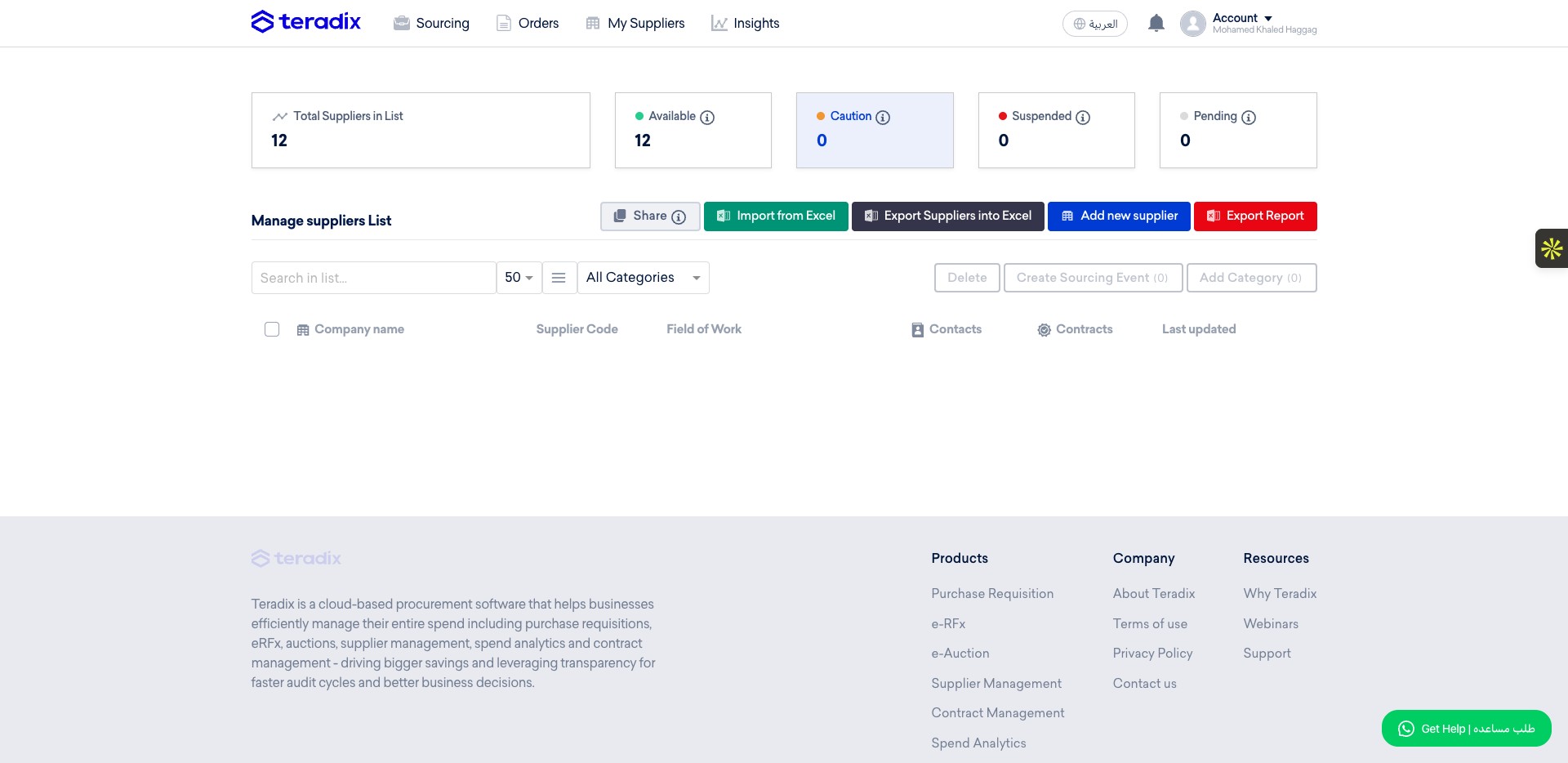1568x763 pixels.
Task: Click the Delete button
Action: (x=967, y=278)
